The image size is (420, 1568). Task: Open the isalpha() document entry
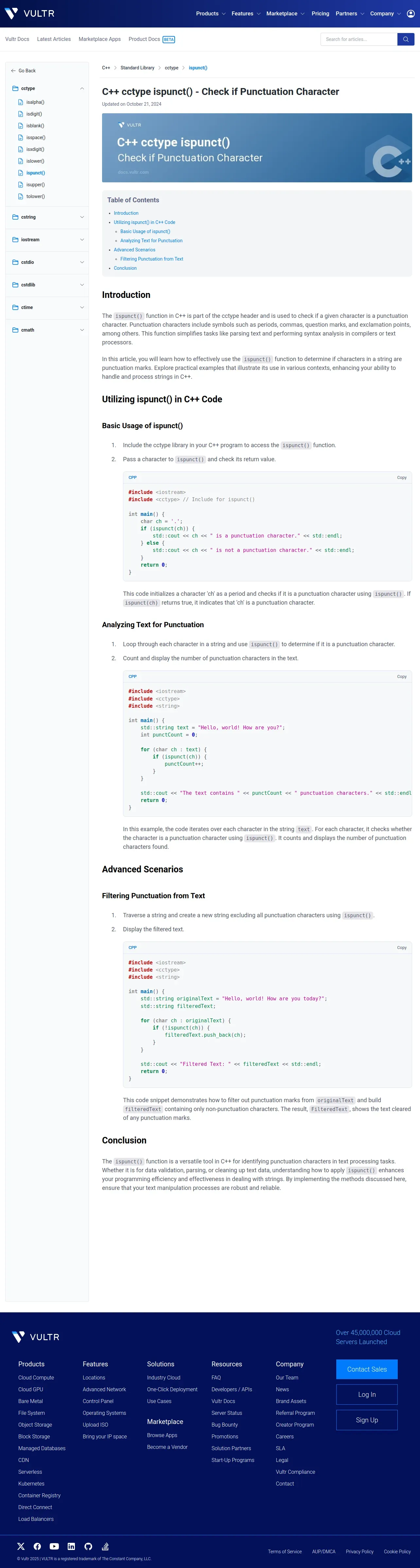[35, 102]
